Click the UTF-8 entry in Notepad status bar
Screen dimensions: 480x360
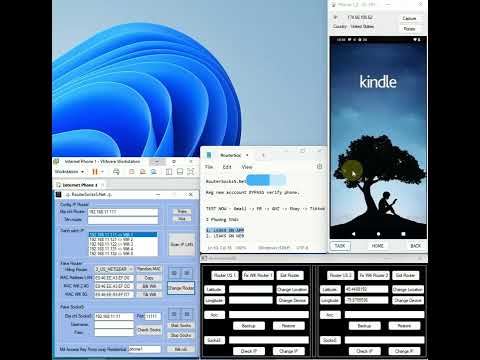[x=302, y=248]
